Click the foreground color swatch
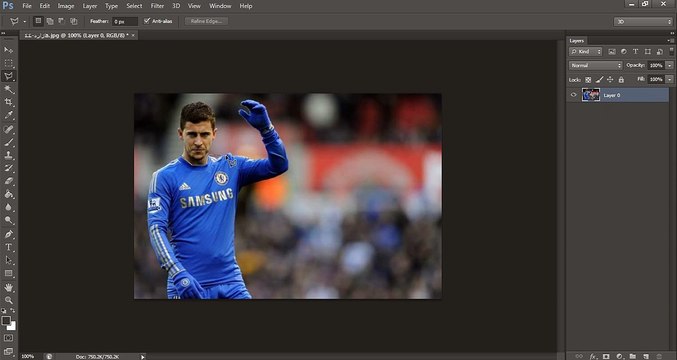The height and width of the screenshot is (360, 677). click(6, 321)
